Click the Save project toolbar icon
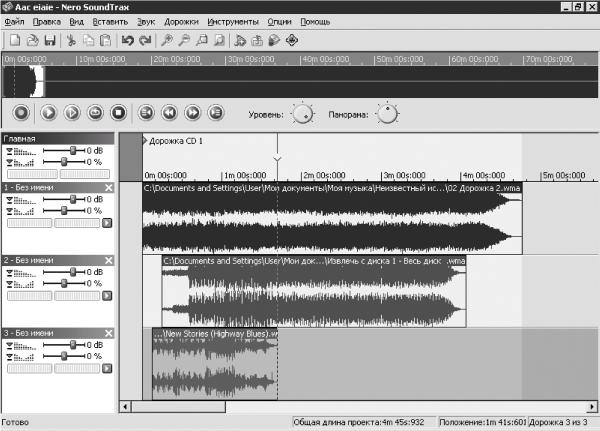Screen dimensions: 600x431 pyautogui.click(x=50, y=40)
